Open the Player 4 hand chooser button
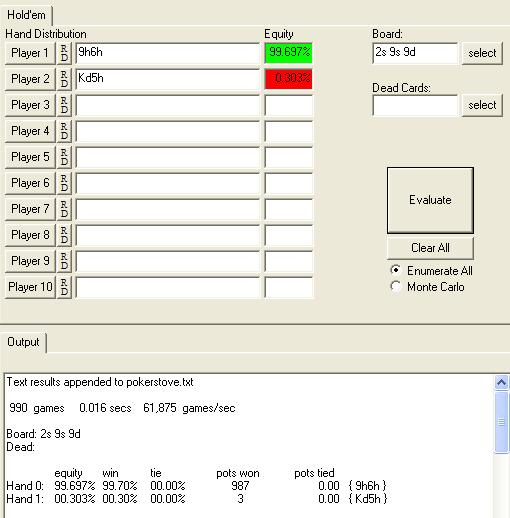 (30, 131)
